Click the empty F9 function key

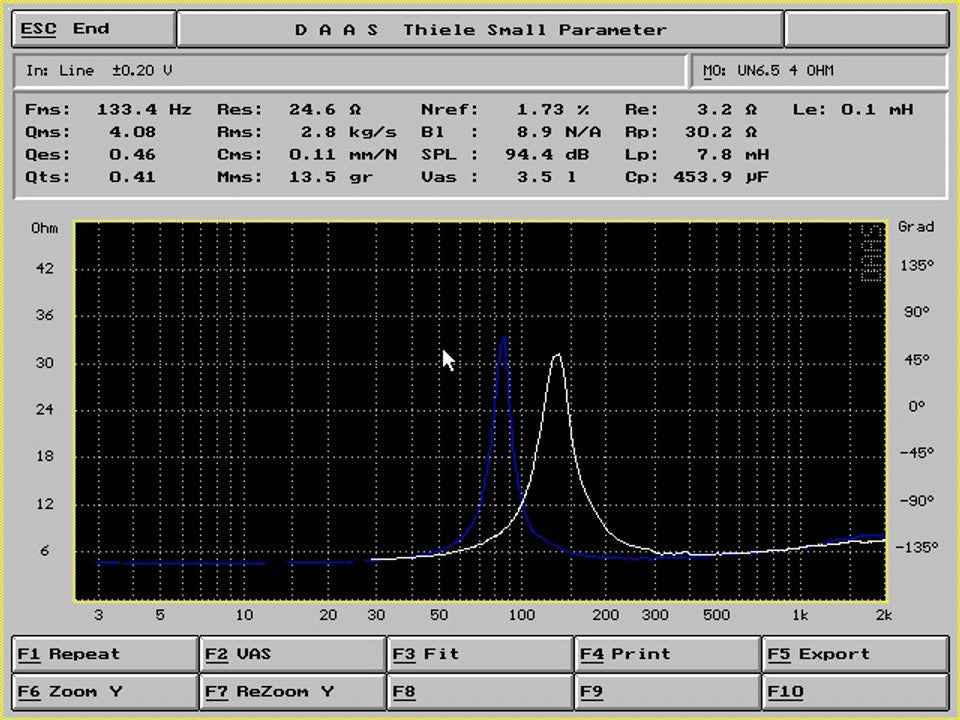[x=666, y=691]
